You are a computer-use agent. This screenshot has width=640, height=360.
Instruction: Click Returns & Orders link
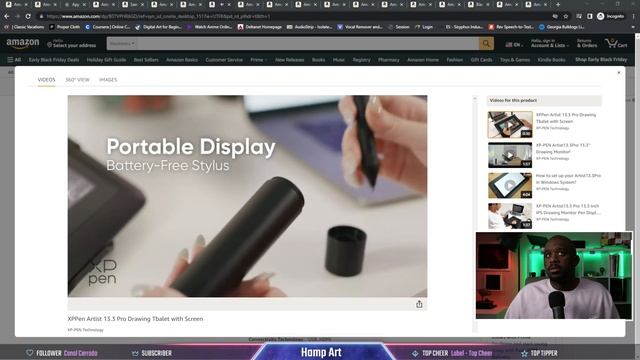coord(587,43)
